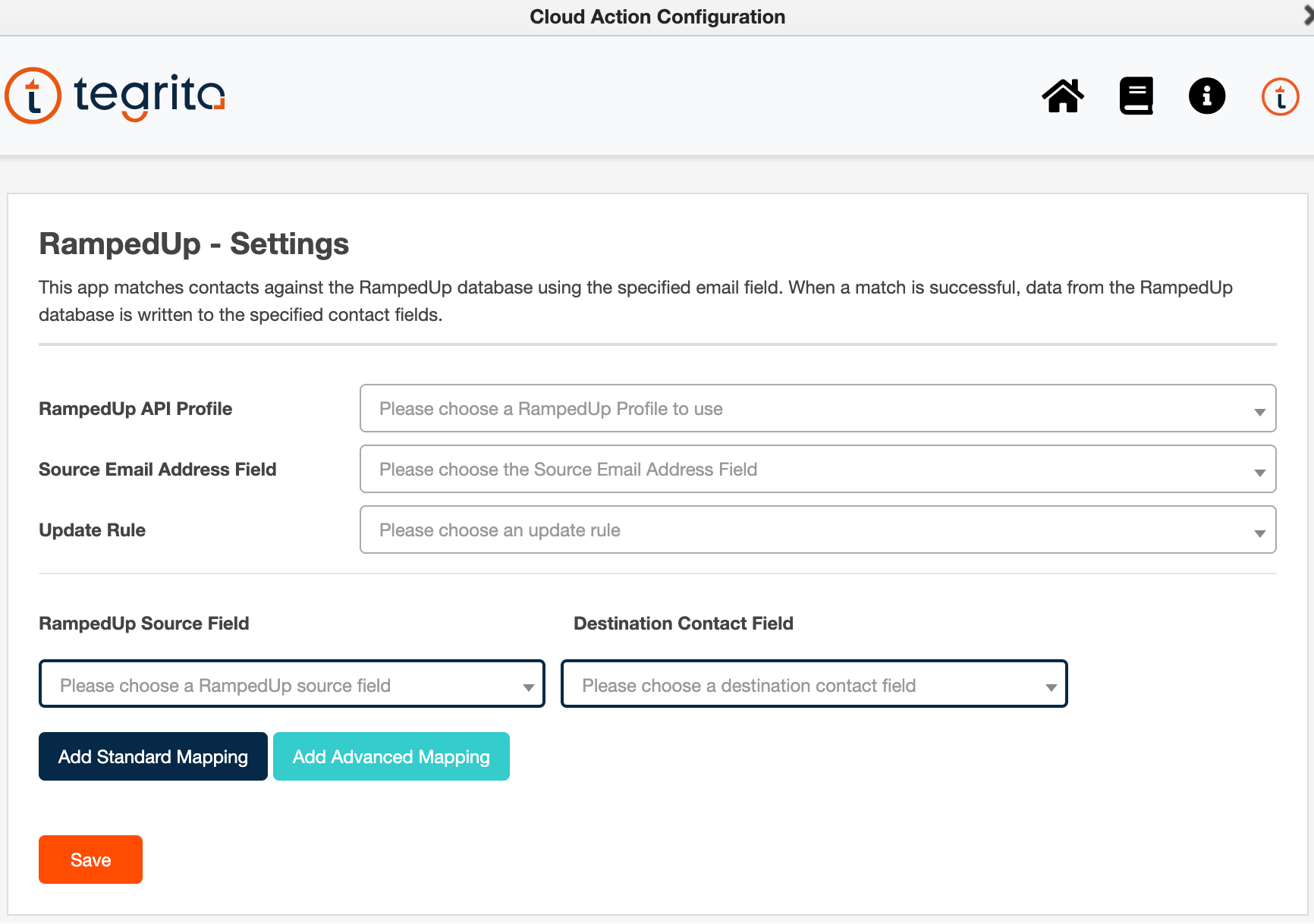Open the orange Tegrita round icon
Viewport: 1314px width, 924px height.
pos(1280,96)
